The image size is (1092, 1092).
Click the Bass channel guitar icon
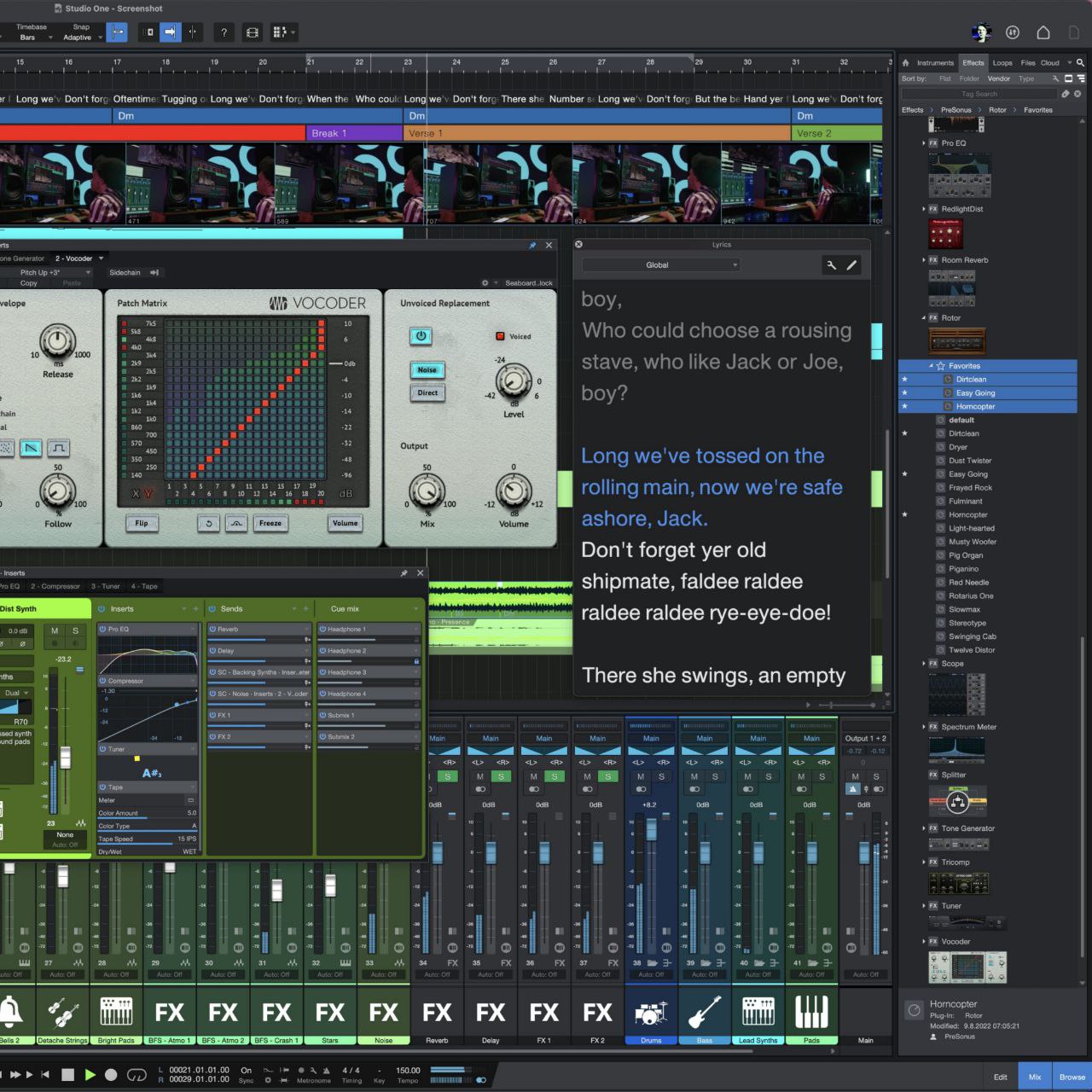[705, 1013]
